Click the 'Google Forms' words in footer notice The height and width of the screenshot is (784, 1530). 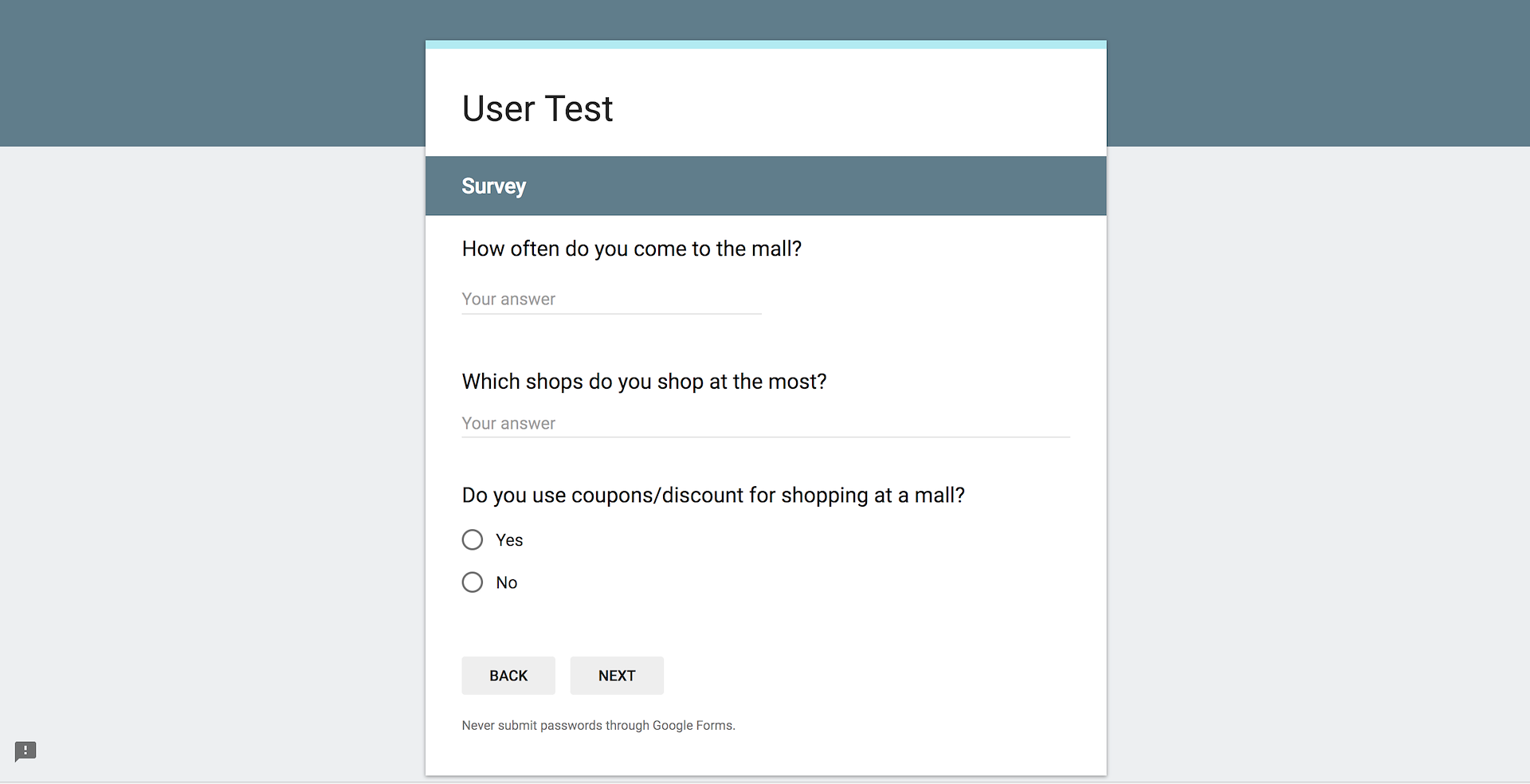click(692, 726)
